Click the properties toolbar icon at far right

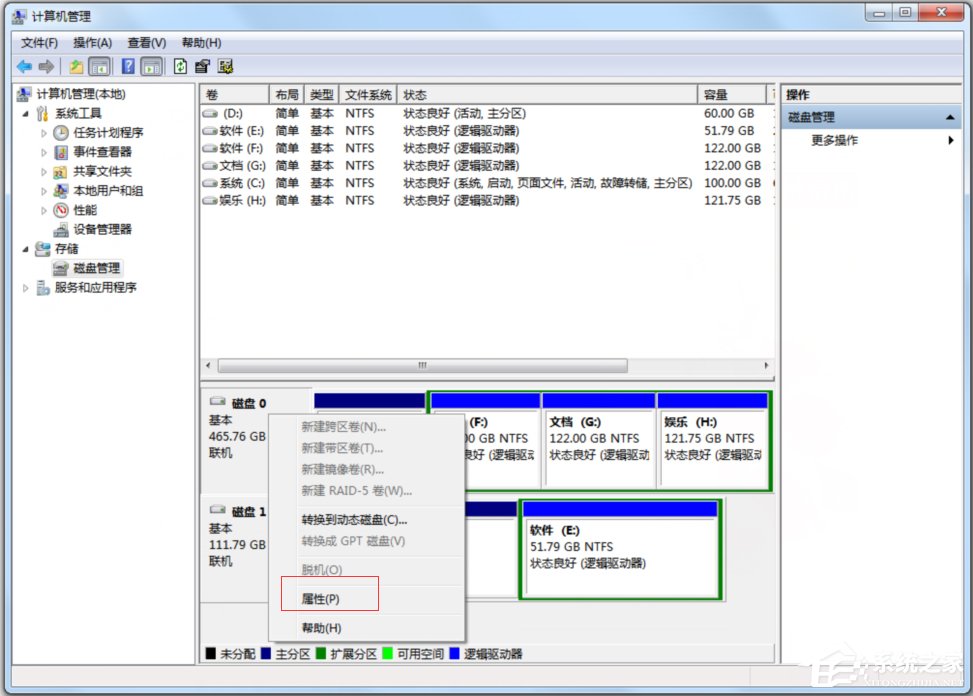(x=227, y=66)
